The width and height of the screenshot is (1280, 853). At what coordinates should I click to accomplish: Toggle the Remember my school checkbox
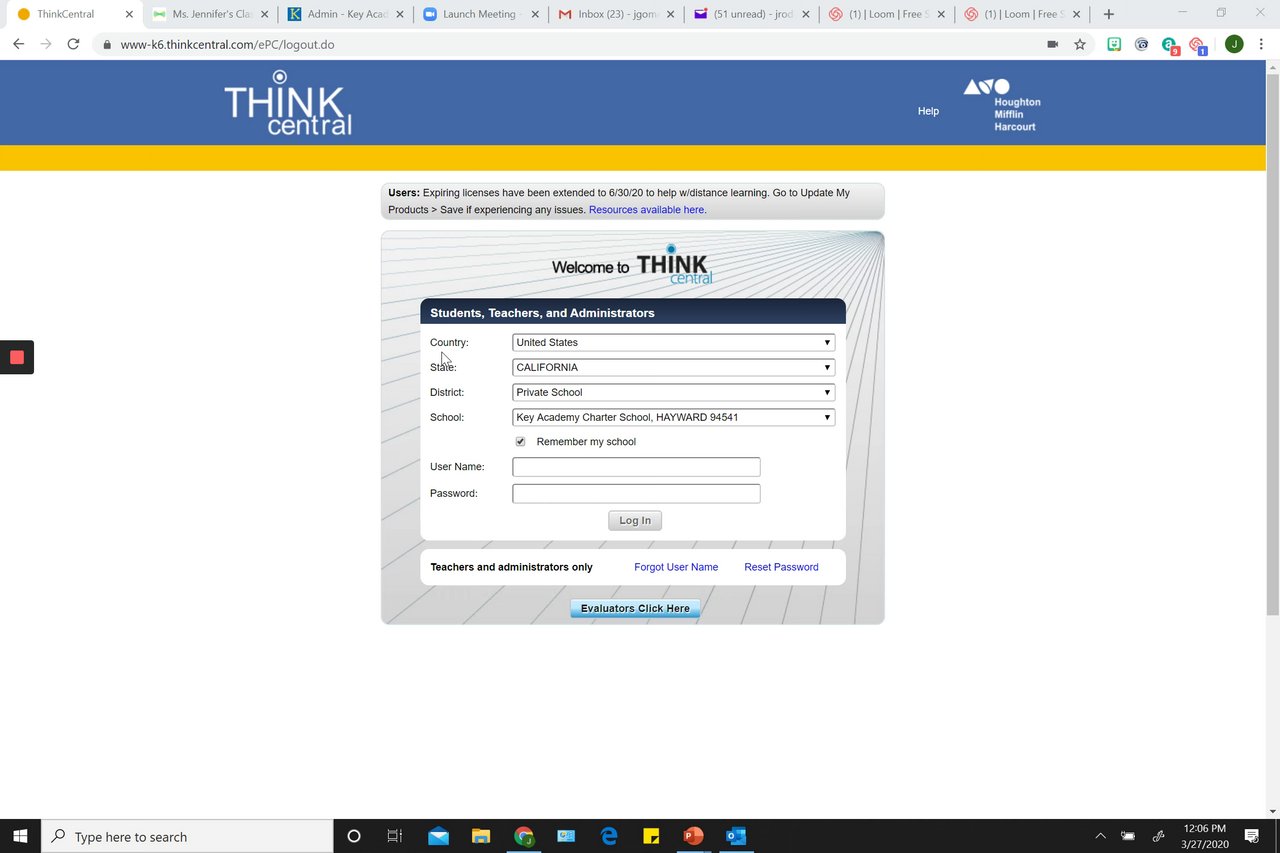coord(520,441)
